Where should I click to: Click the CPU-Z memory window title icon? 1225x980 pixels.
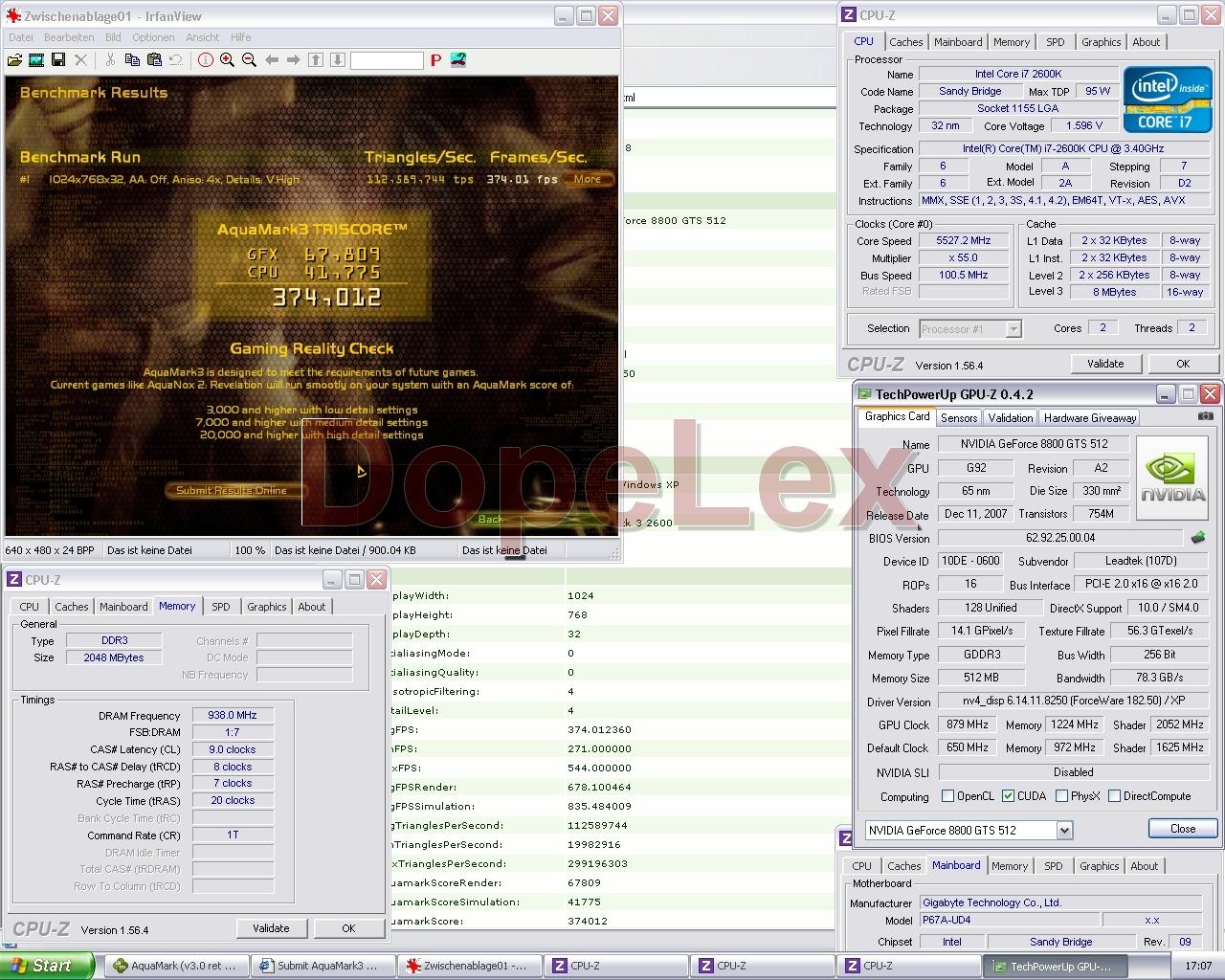tap(13, 579)
